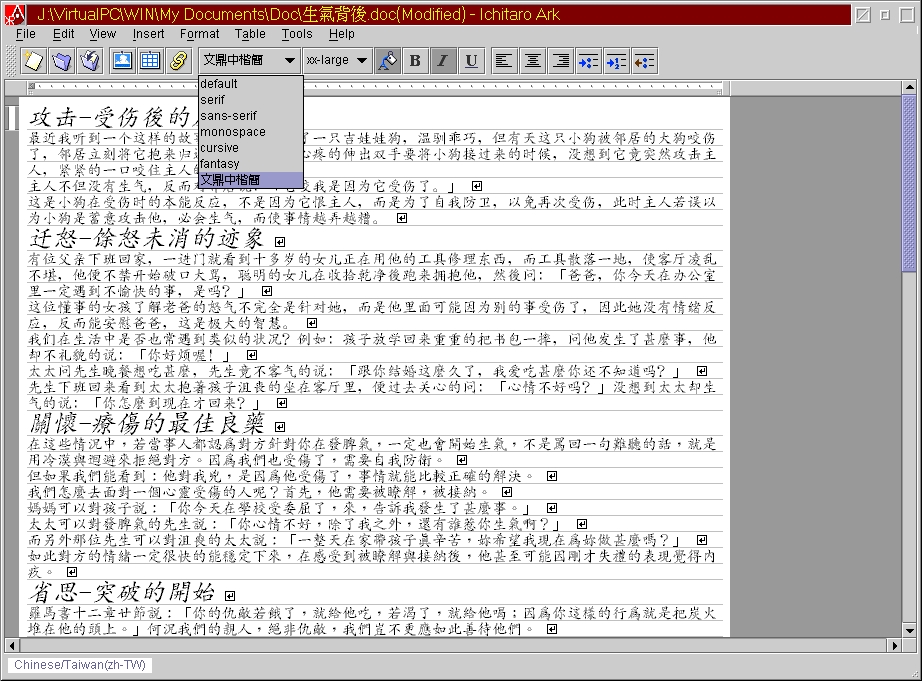Click the Ichitaro Ark title bar app icon

click(x=15, y=14)
